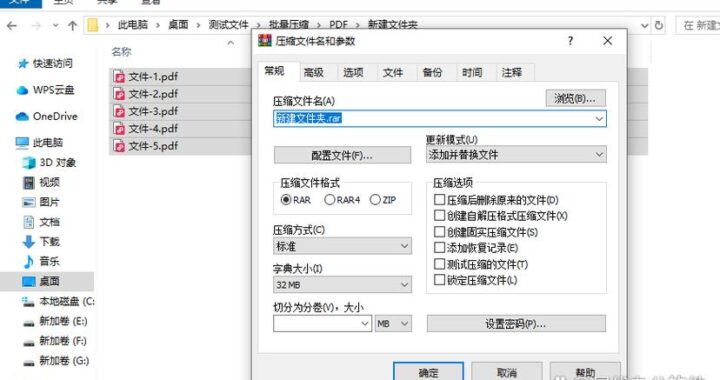Select PDF icon of 文件-2.pdf
Screen dimensions: 720x380
point(119,95)
